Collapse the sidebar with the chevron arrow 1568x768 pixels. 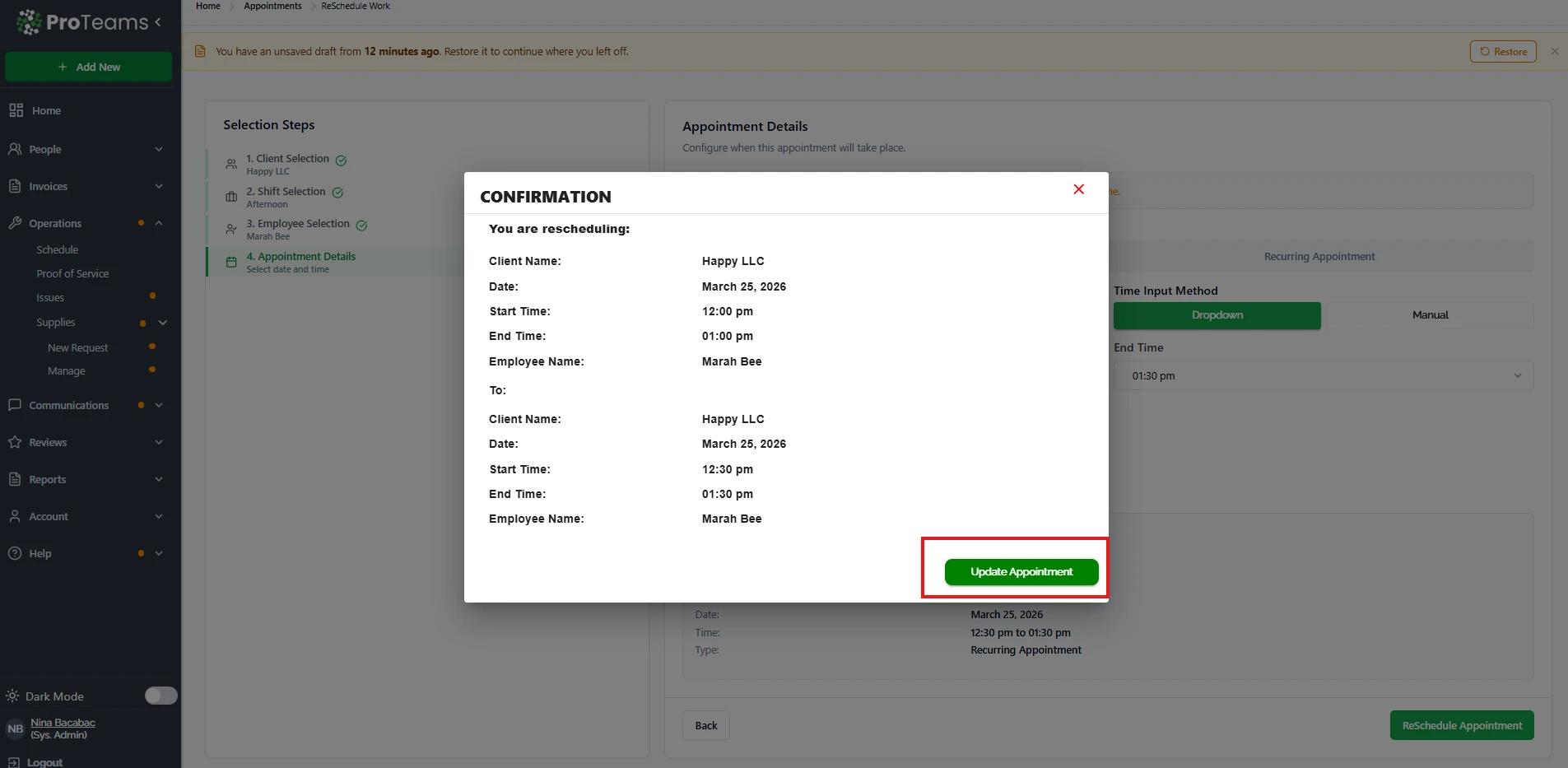point(158,22)
